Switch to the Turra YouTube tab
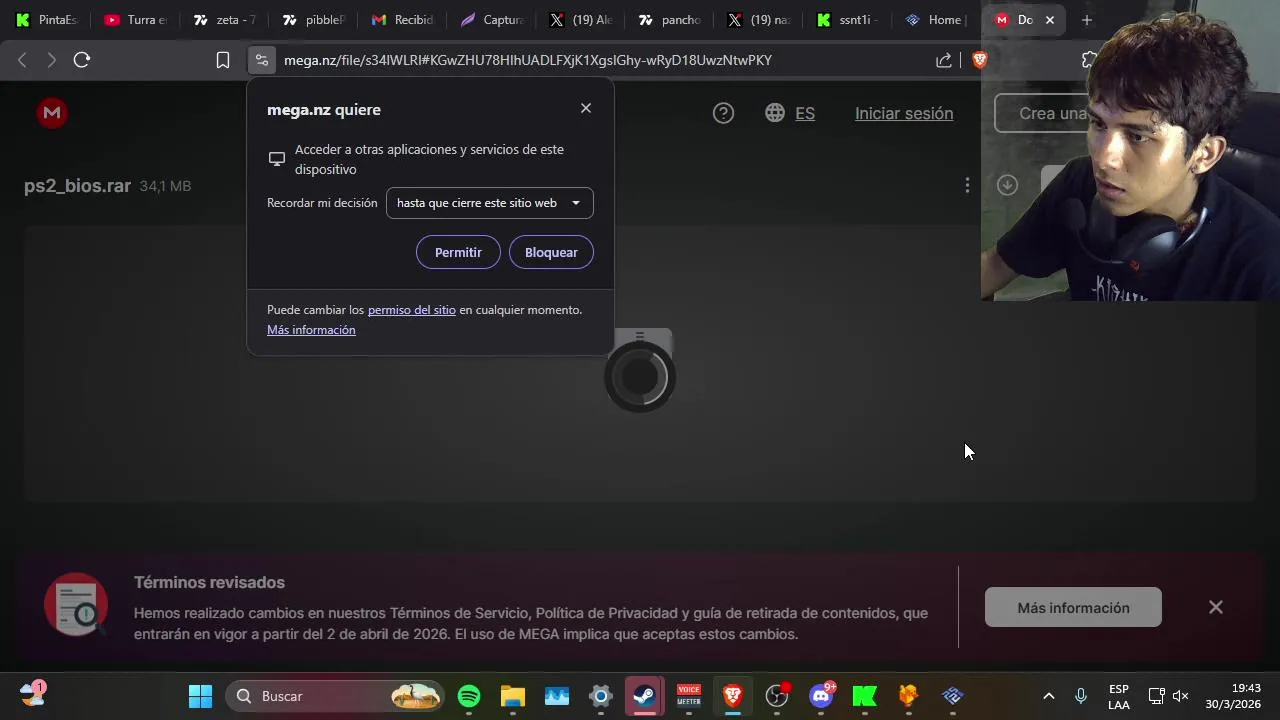The width and height of the screenshot is (1280, 720). tap(135, 20)
